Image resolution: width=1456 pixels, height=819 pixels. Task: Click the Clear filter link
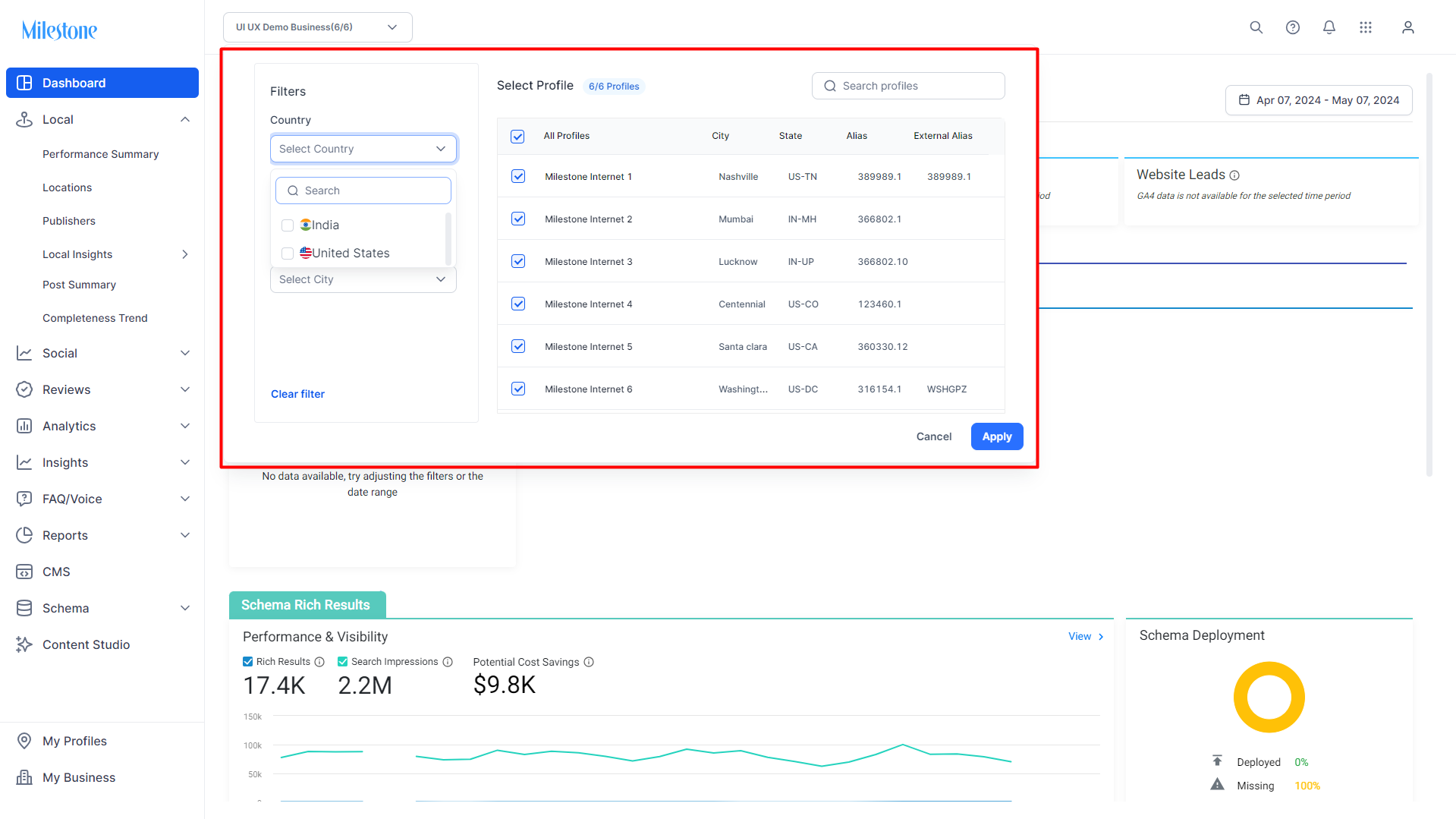tap(297, 394)
